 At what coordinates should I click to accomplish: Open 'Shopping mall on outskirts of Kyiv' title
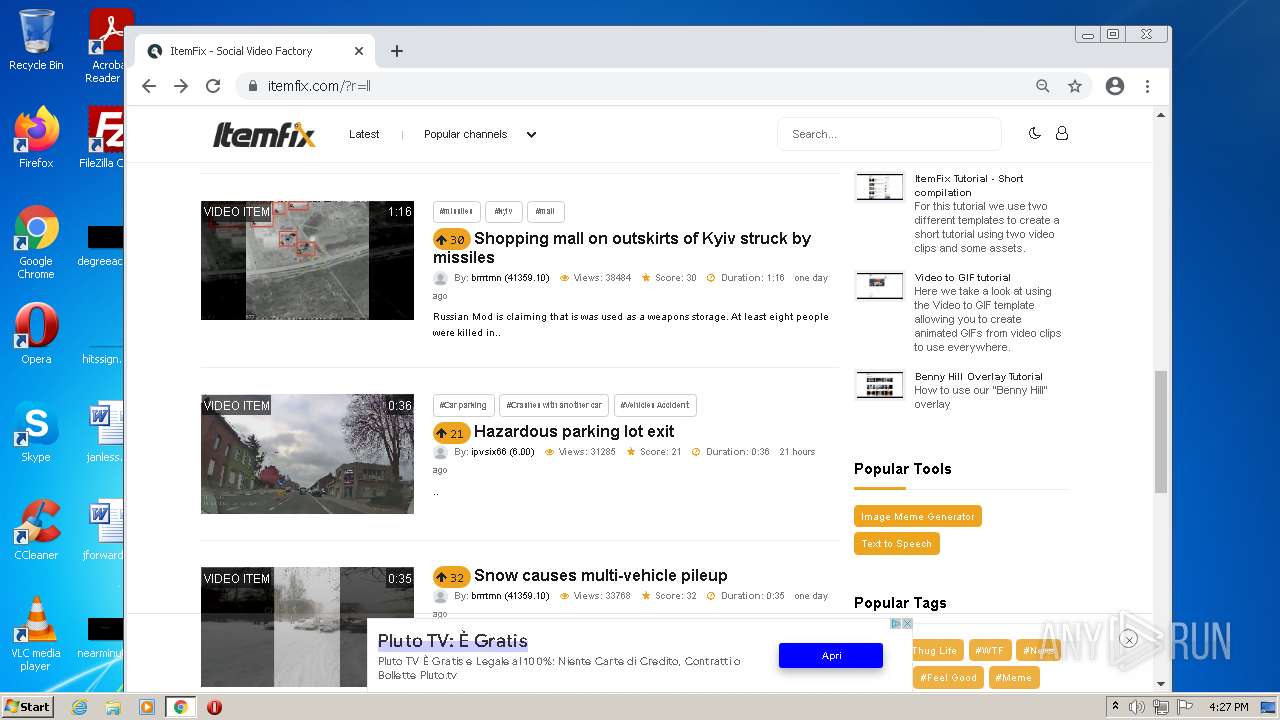[622, 247]
